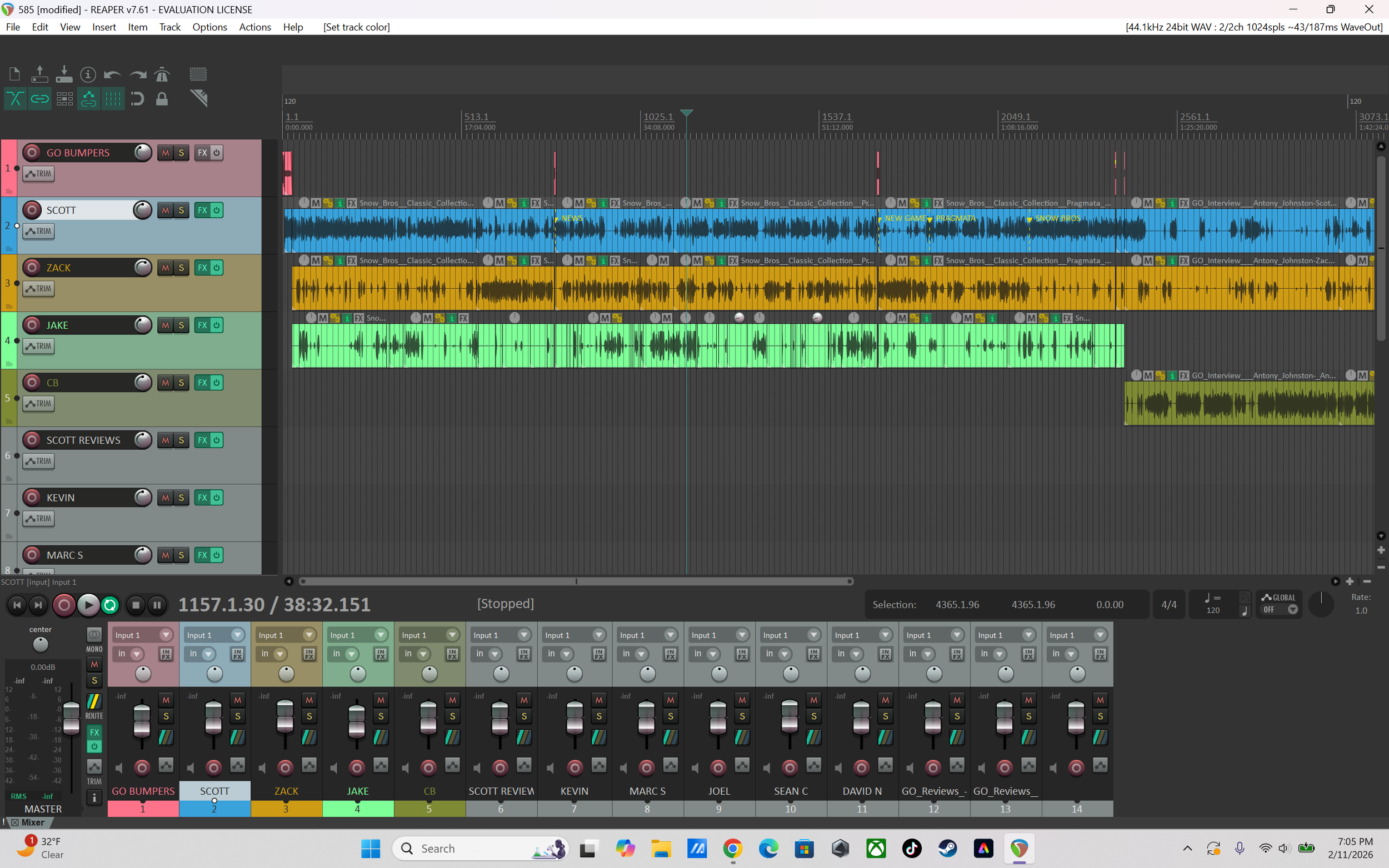Open Chrome from the taskbar

(733, 849)
